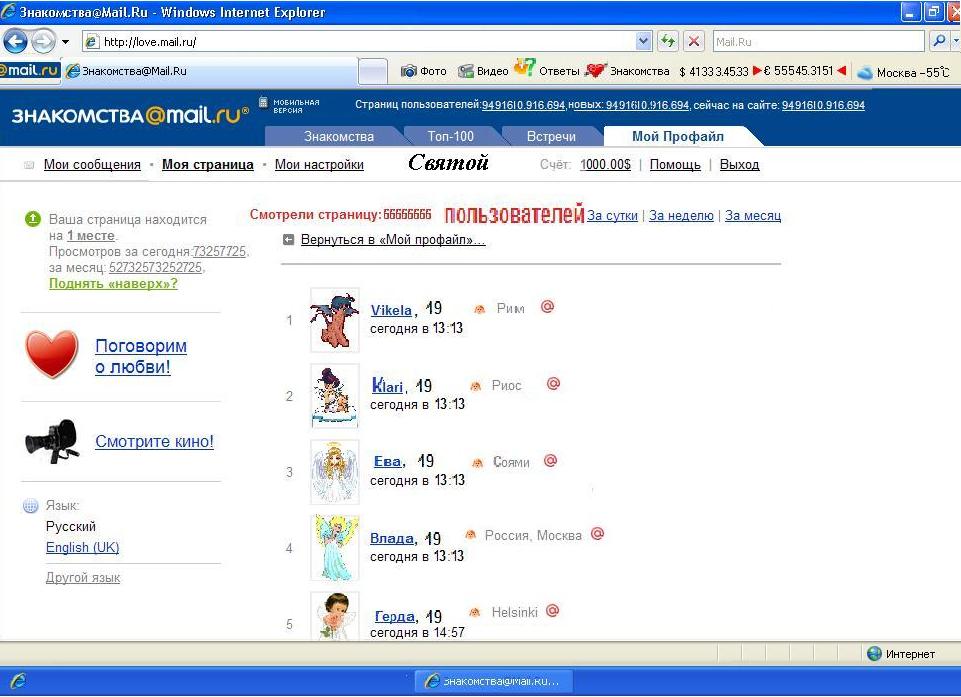Click the red heart icon
961x697 pixels.
pyautogui.click(x=51, y=354)
